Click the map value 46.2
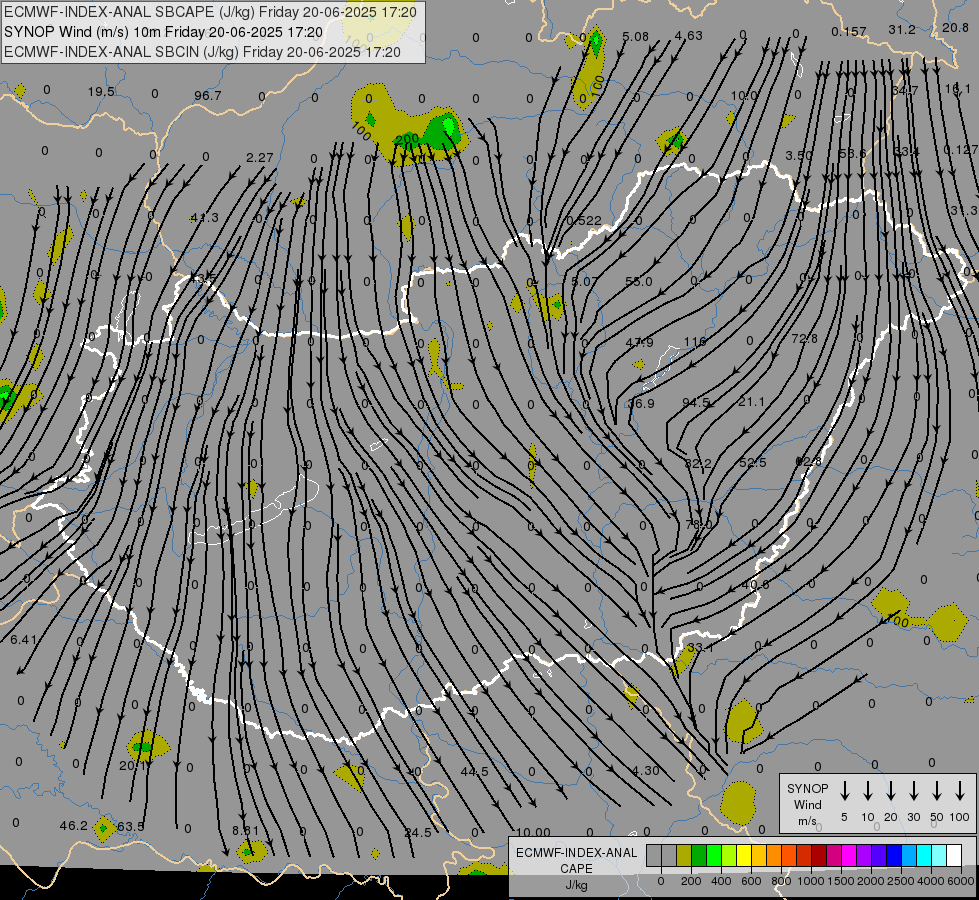979x900 pixels. click(74, 826)
